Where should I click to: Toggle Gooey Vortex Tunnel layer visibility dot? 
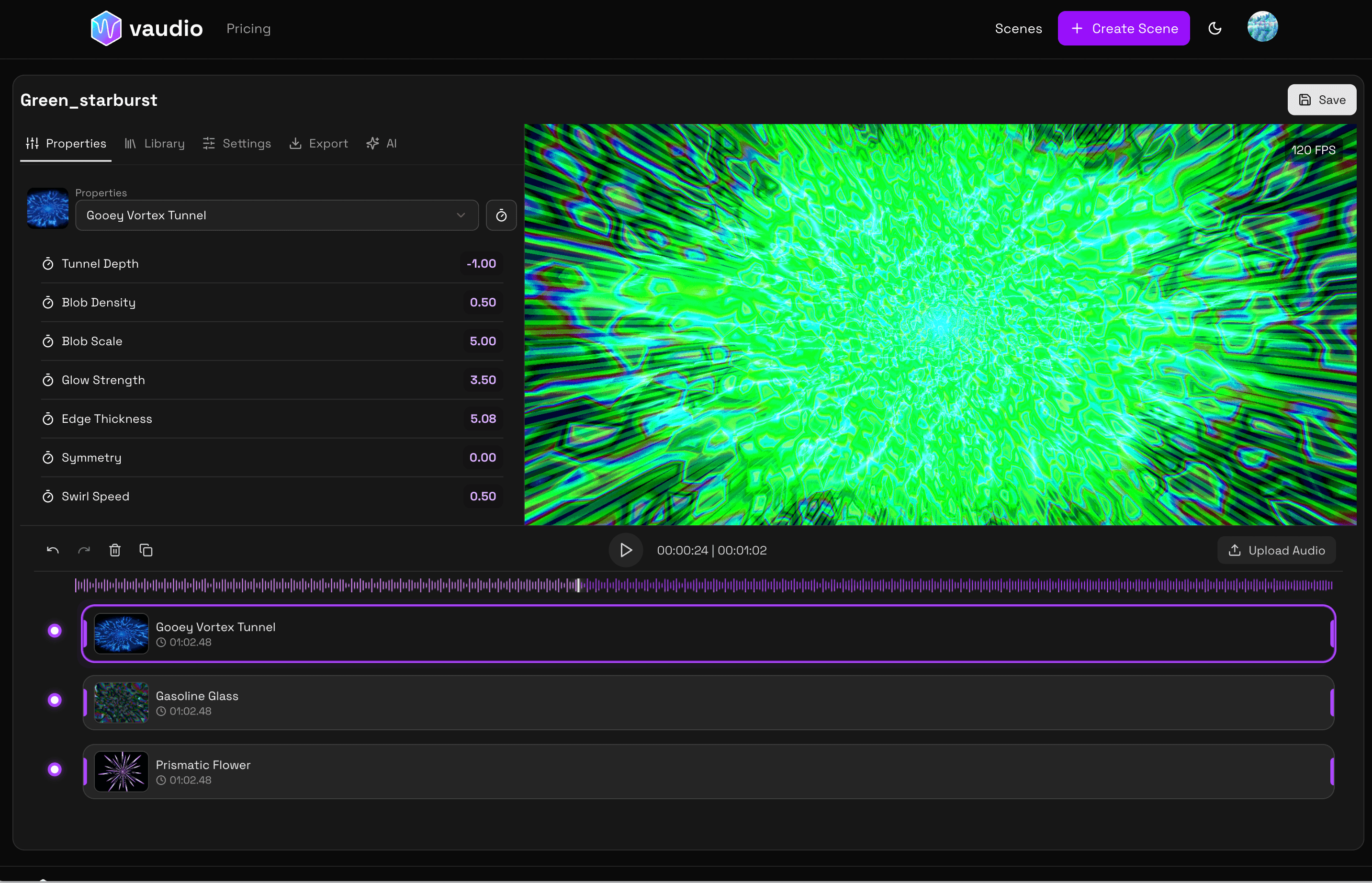55,631
